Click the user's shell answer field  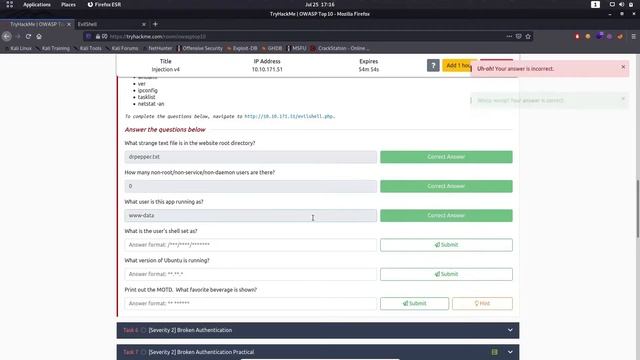251,245
